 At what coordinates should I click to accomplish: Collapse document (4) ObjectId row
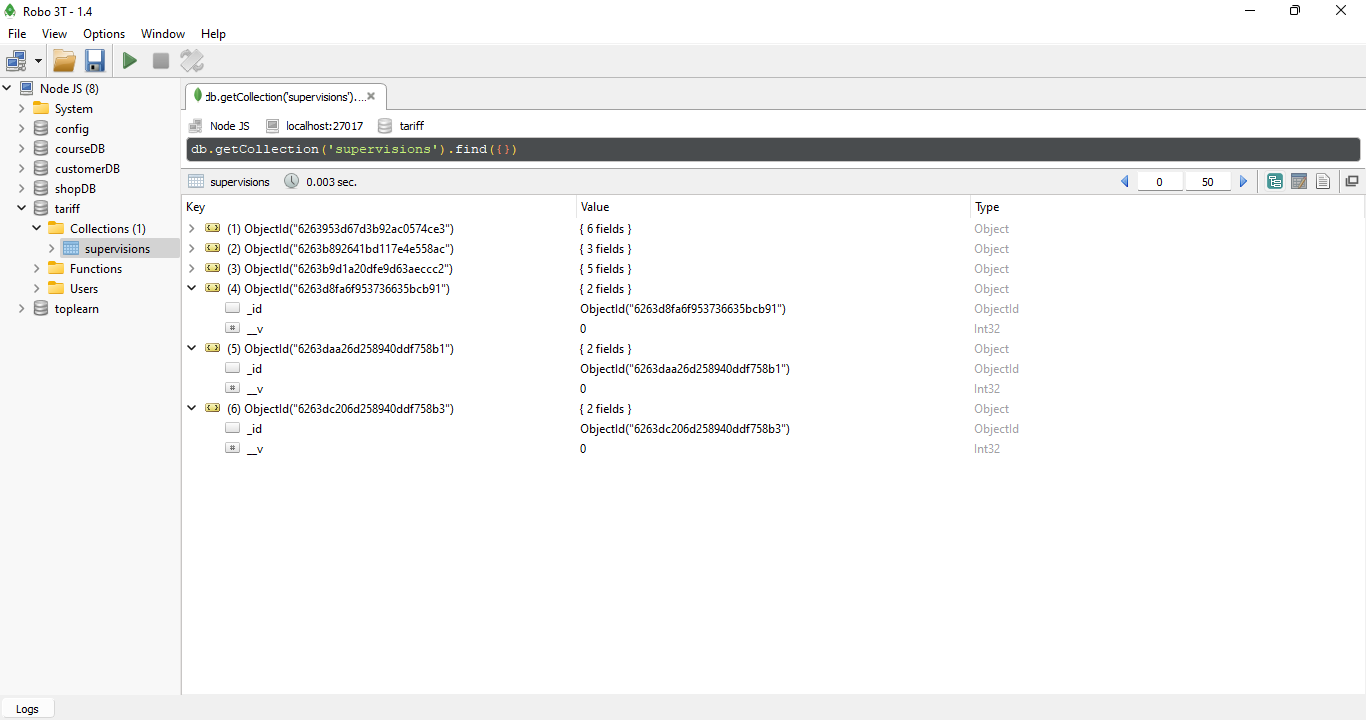click(x=192, y=289)
